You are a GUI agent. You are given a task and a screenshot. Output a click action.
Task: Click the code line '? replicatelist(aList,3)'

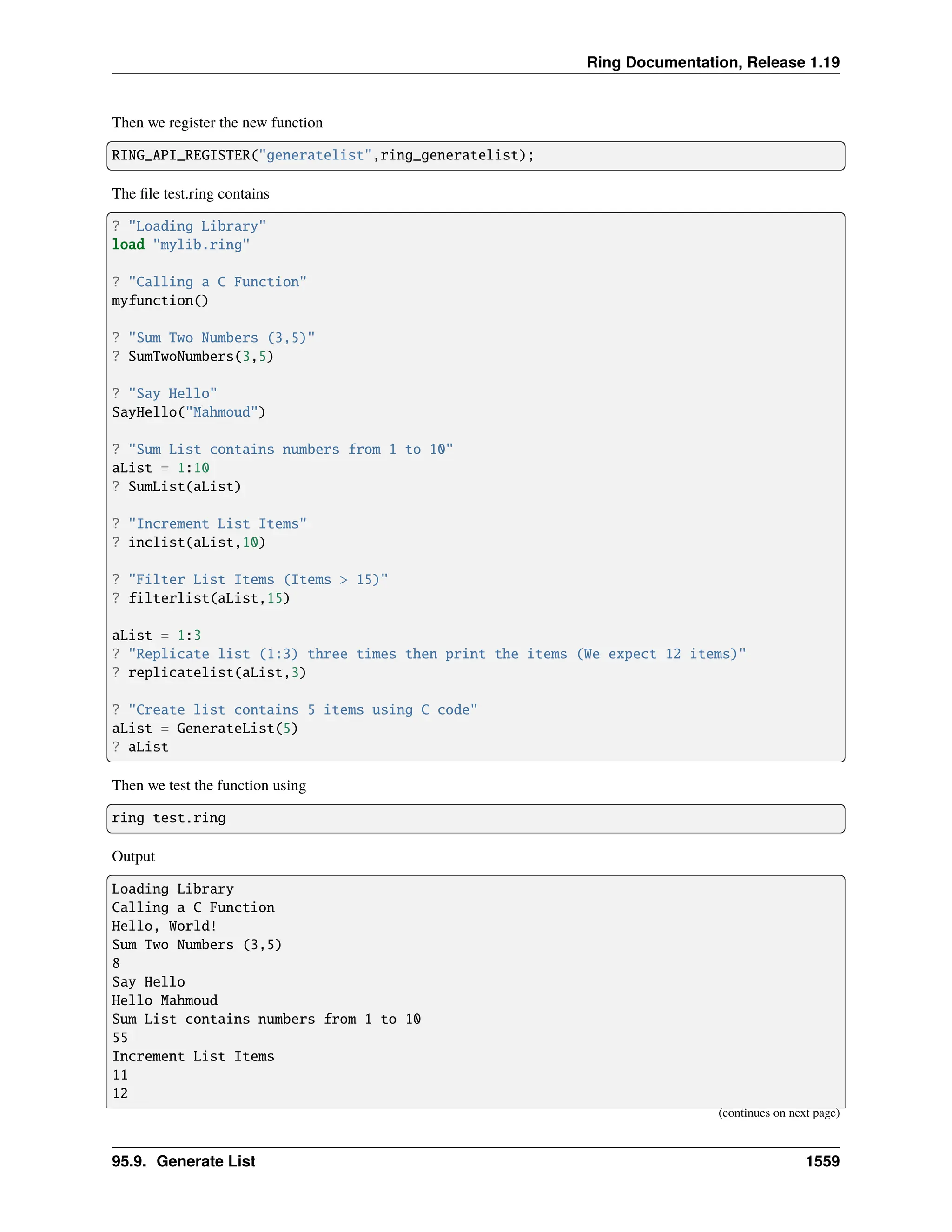point(209,673)
